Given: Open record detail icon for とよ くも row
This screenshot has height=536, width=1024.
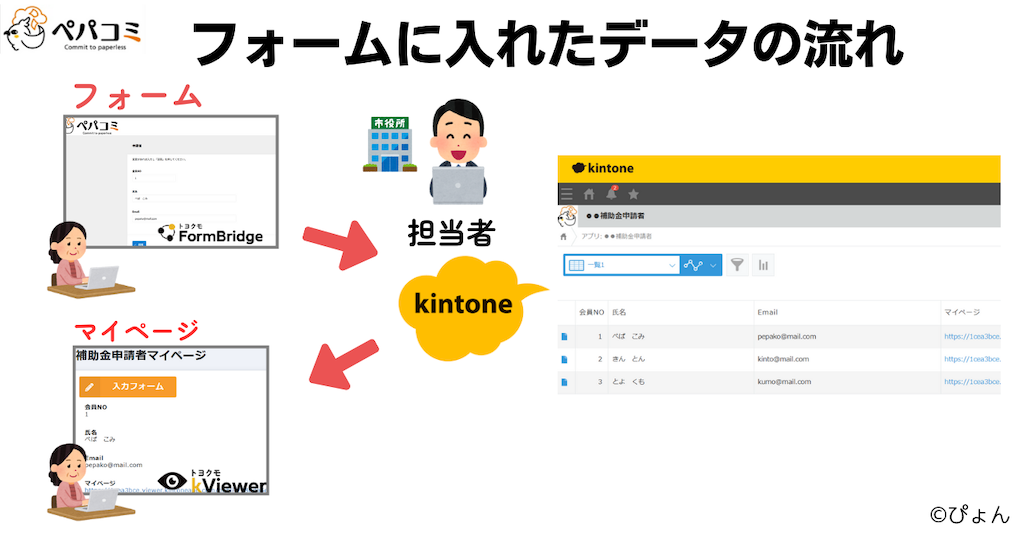Looking at the screenshot, I should pos(564,382).
